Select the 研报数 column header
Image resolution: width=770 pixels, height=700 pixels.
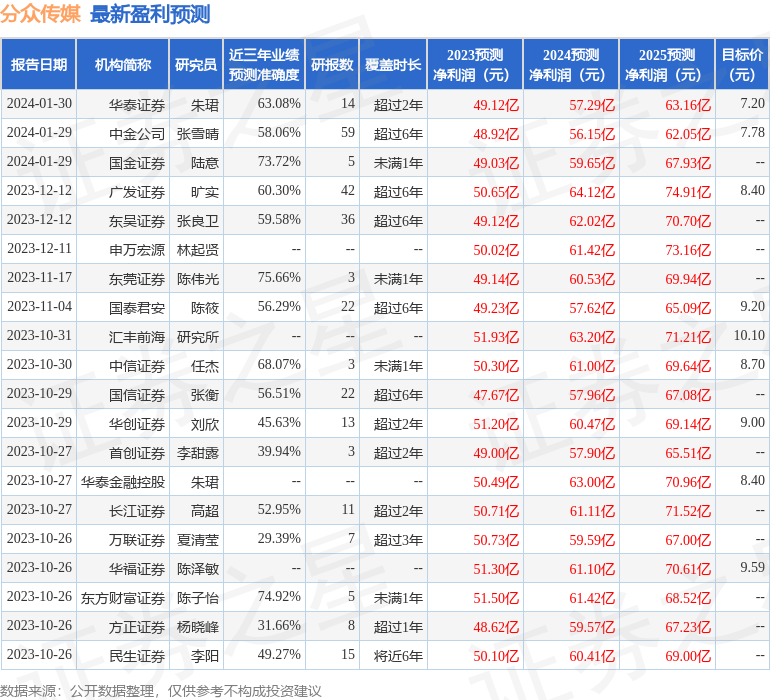(x=331, y=65)
